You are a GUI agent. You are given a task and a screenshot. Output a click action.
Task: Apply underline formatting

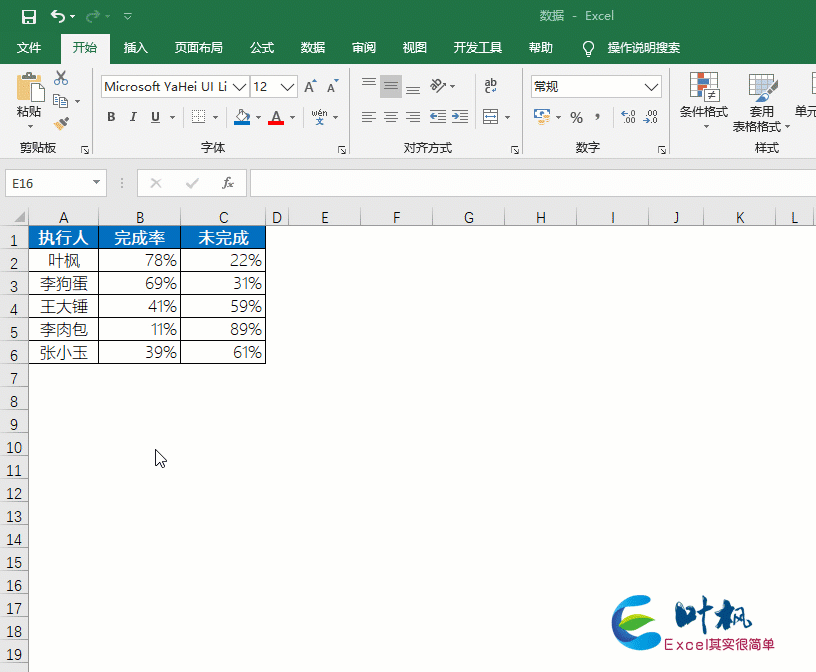(x=156, y=117)
